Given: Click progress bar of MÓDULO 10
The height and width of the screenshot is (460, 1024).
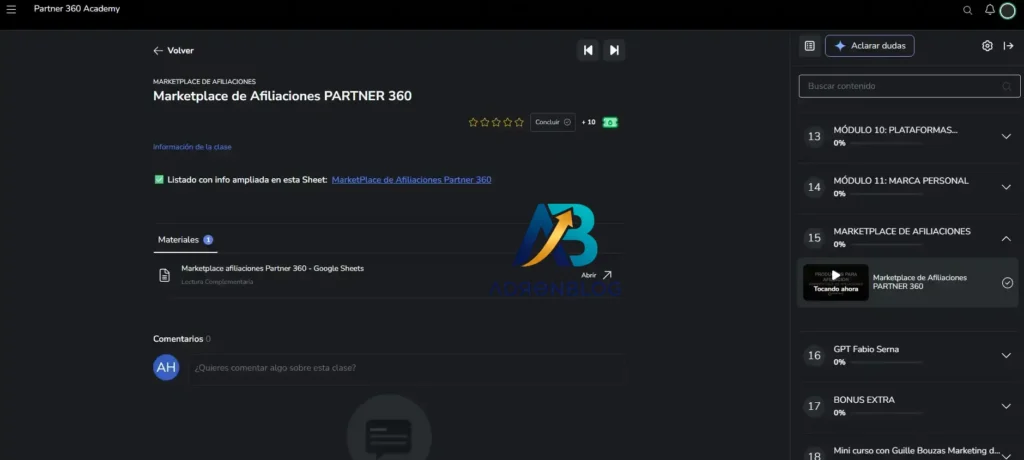Looking at the screenshot, I should 886,143.
